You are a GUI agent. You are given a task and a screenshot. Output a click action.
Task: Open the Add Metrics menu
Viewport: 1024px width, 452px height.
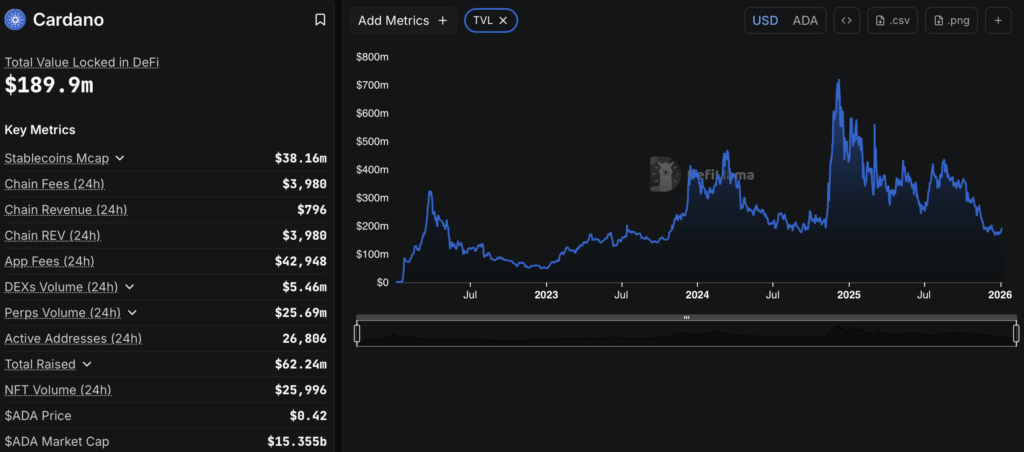(403, 20)
